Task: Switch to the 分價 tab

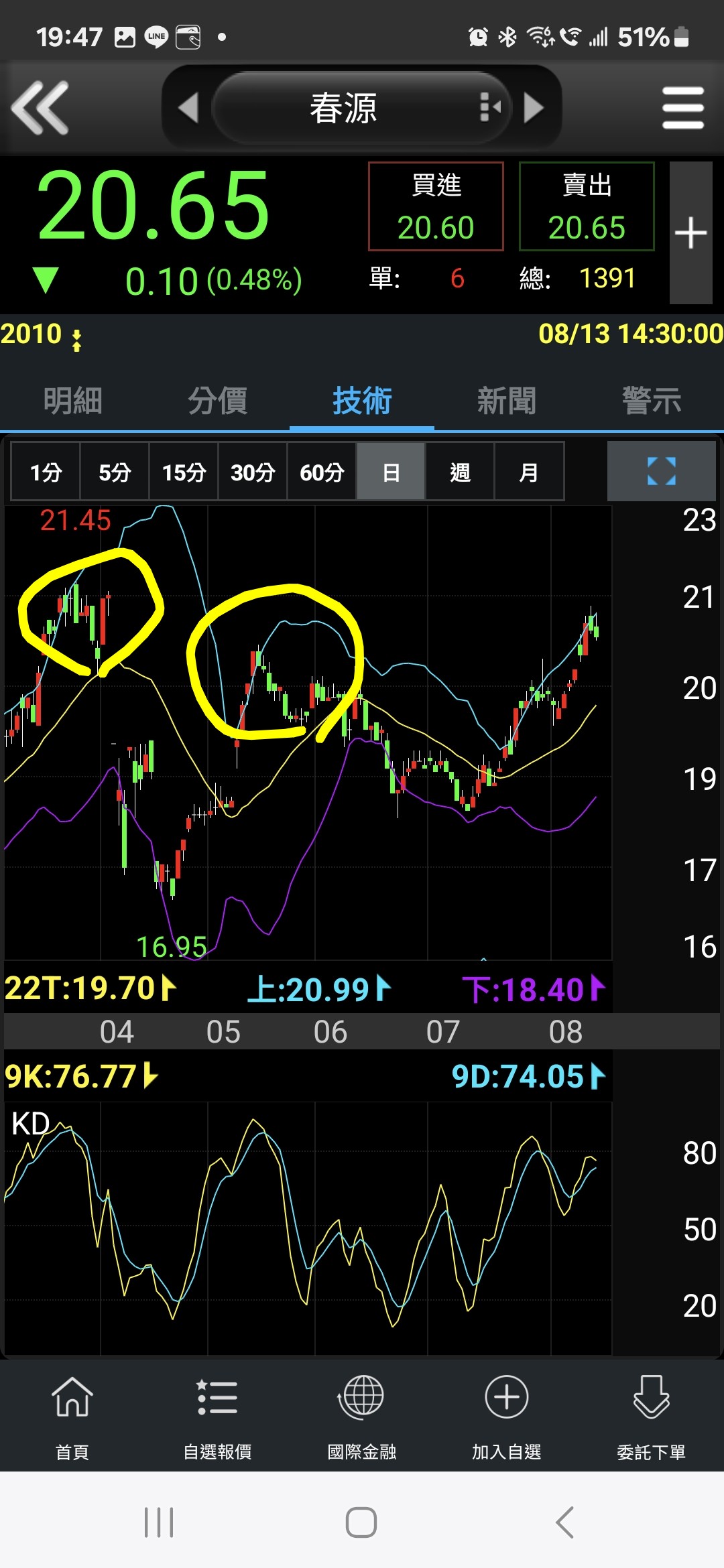Action: coord(217,401)
